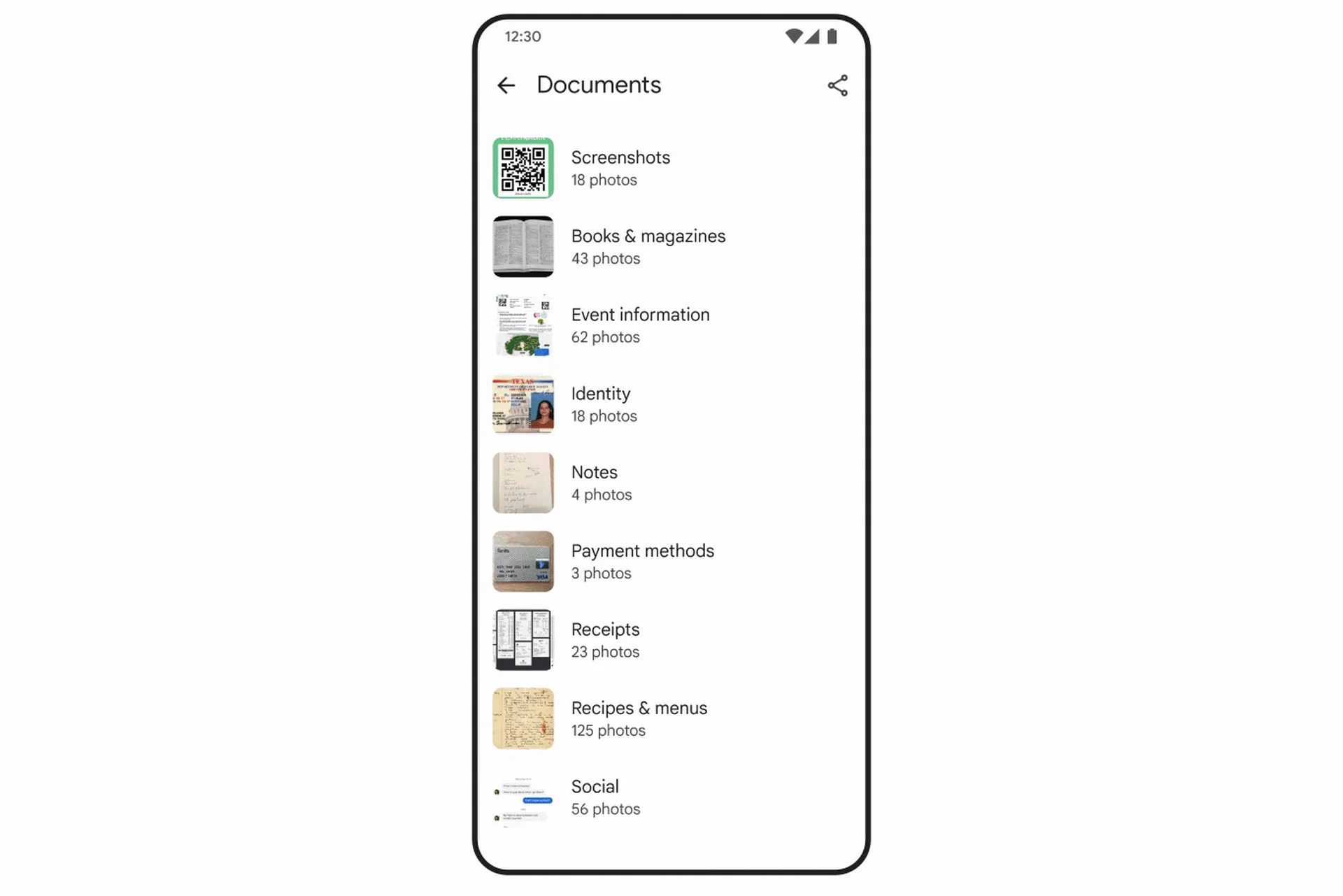This screenshot has height=896, width=1343.
Task: Open the Payment methods folder thumbnail
Action: pyautogui.click(x=523, y=561)
